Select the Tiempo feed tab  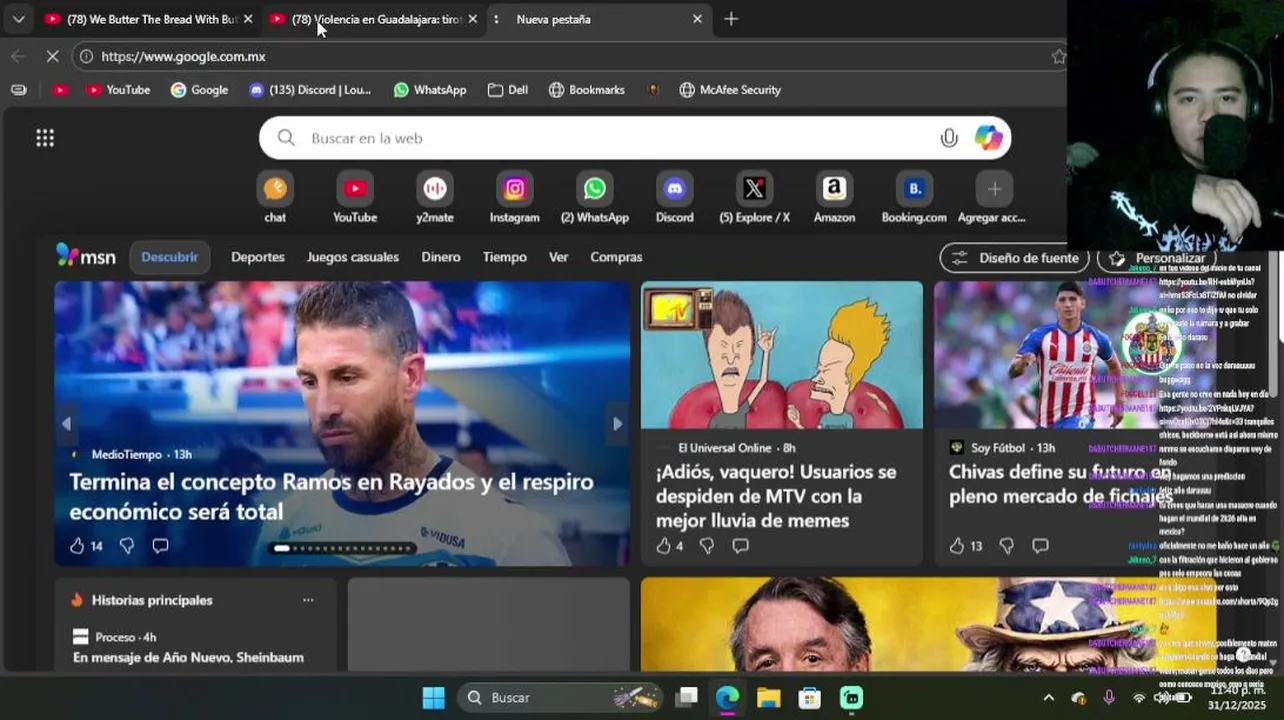pos(504,257)
